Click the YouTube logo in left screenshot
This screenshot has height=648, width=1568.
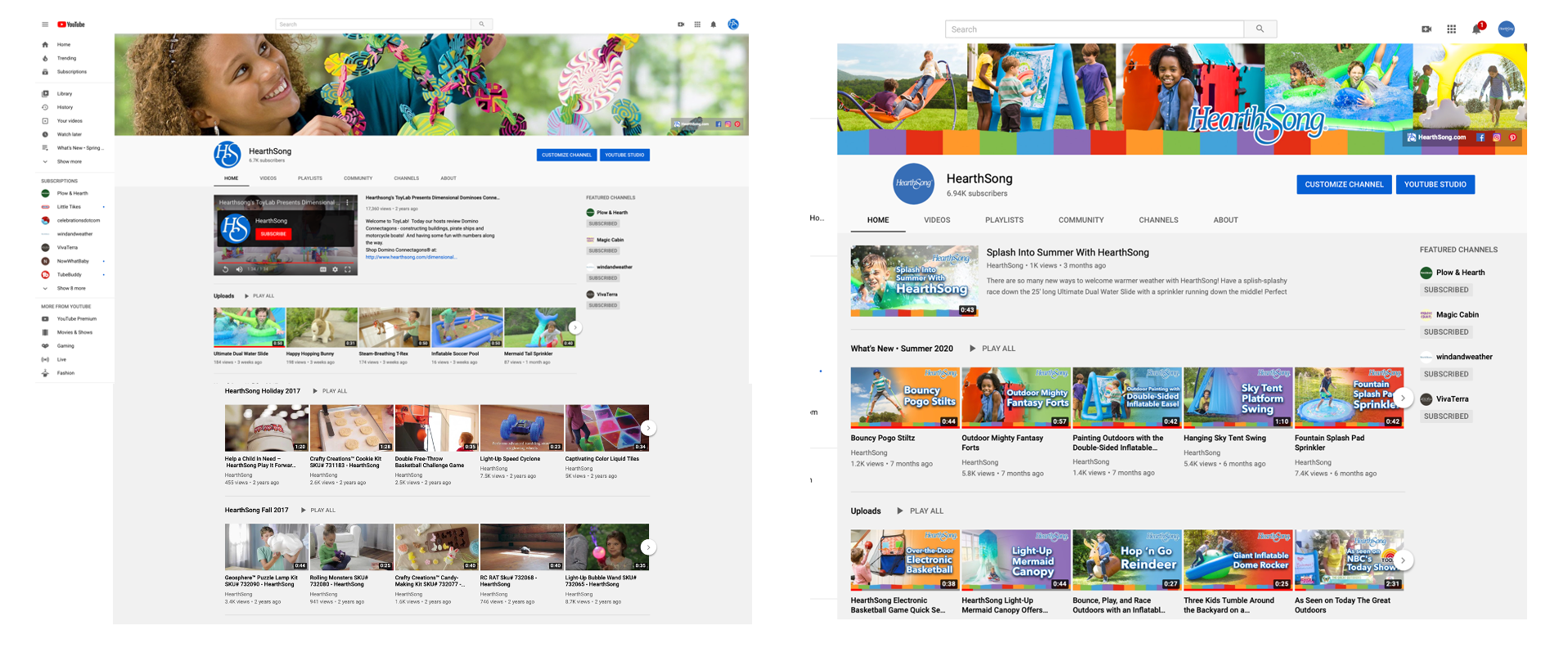click(71, 25)
